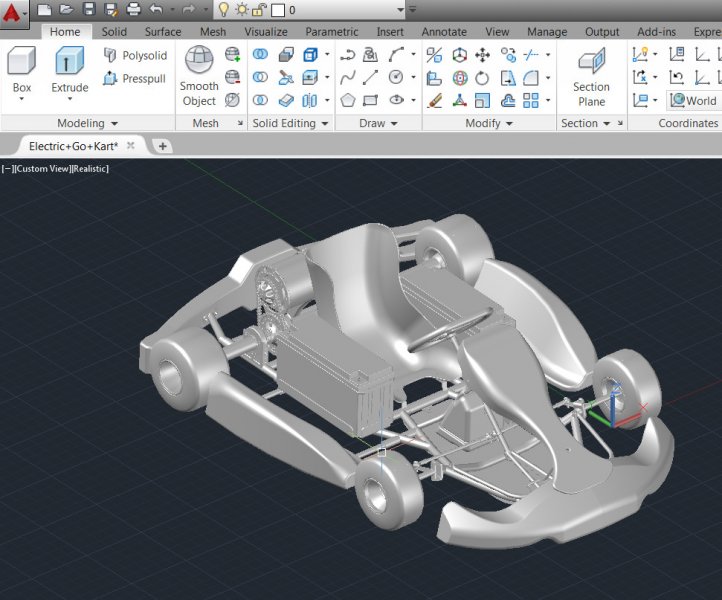Expand the Box tool dropdown arrow
Screen dimensions: 722x600
click(22, 99)
